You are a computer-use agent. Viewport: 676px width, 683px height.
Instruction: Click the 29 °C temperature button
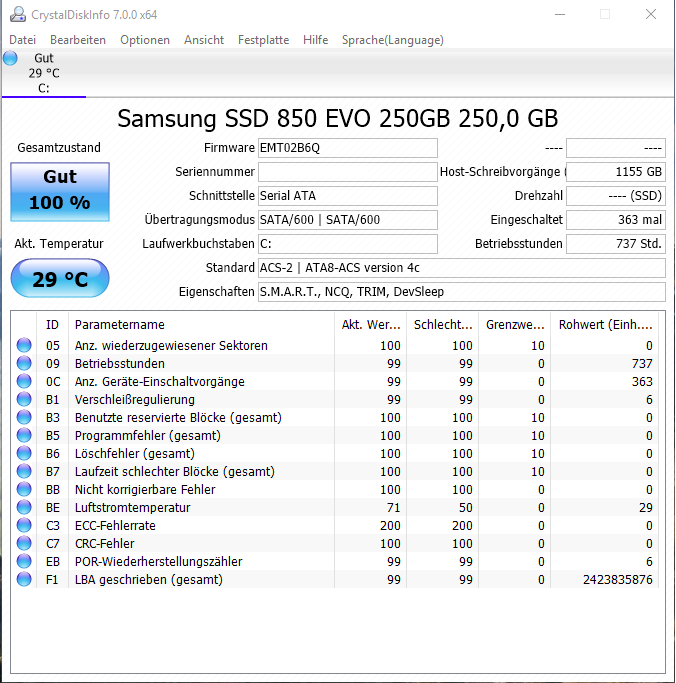click(x=60, y=278)
